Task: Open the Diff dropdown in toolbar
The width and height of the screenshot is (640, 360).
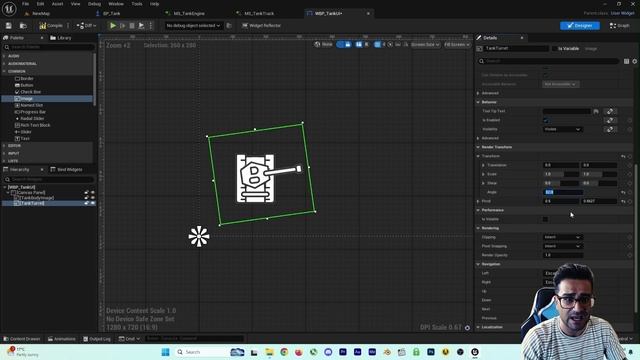Action: pyautogui.click(x=87, y=26)
